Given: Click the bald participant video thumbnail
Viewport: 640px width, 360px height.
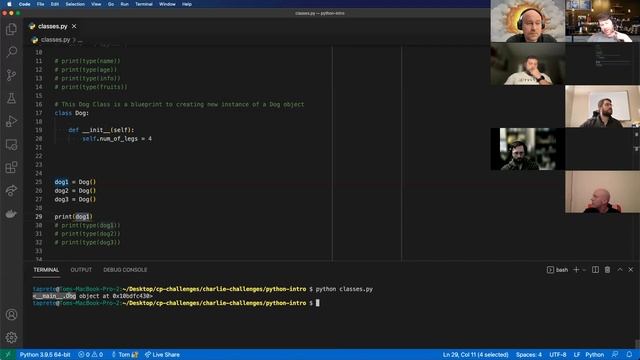Looking at the screenshot, I should (x=602, y=192).
